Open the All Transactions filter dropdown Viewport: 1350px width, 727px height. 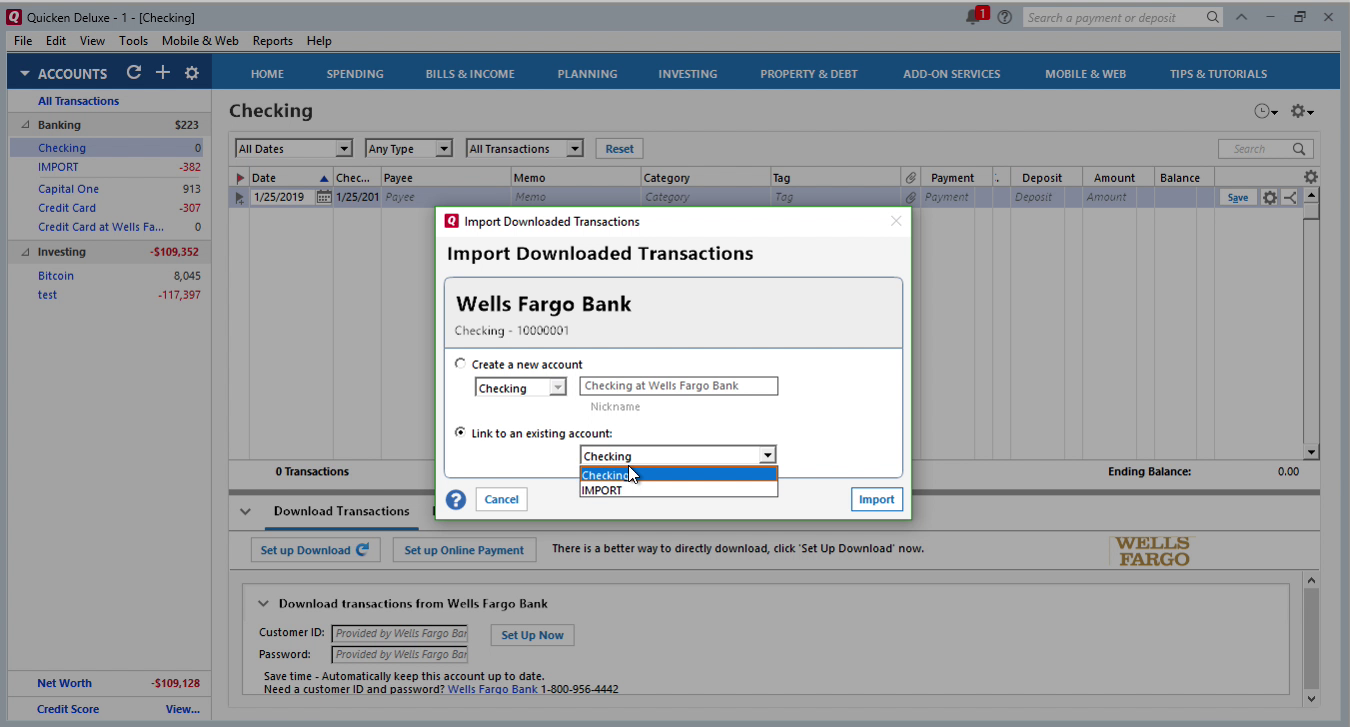tap(525, 149)
